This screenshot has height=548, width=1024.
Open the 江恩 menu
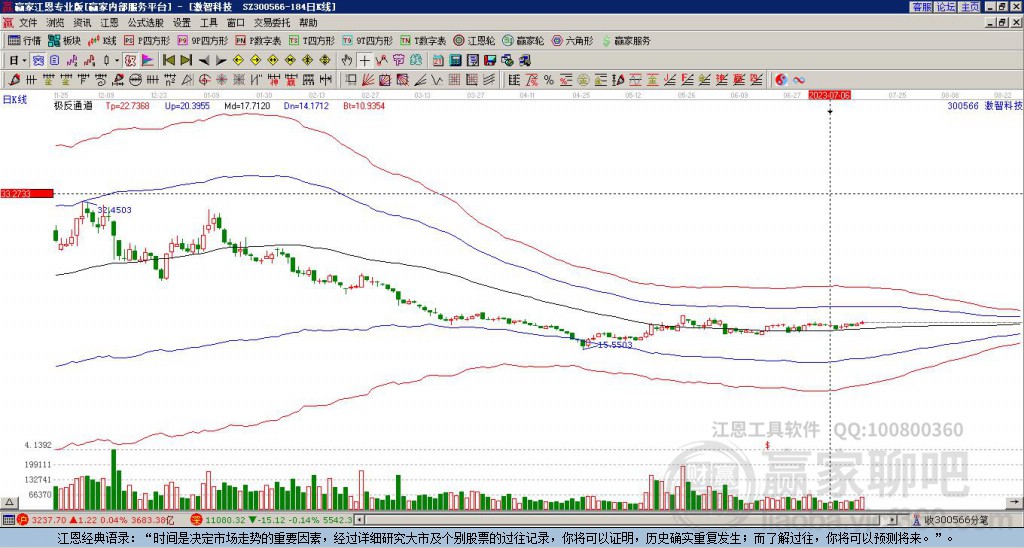click(110, 23)
